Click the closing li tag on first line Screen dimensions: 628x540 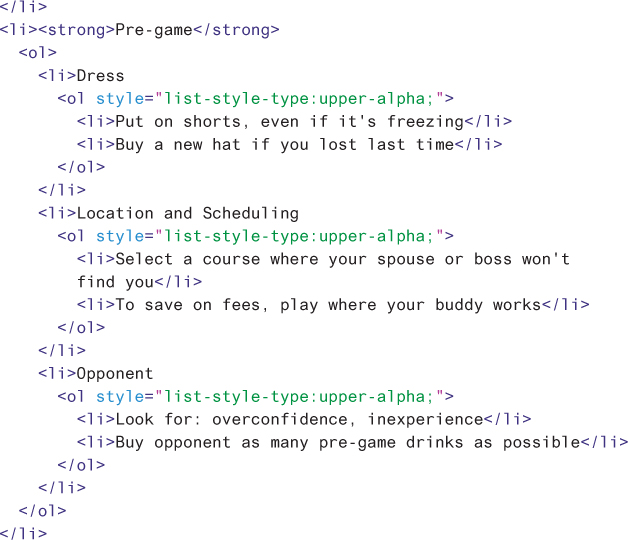tap(23, 6)
